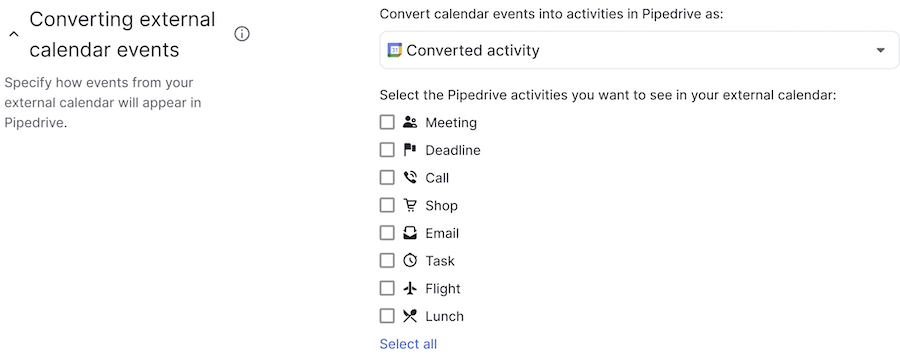
Task: Click the Shop cart icon
Action: tap(410, 205)
